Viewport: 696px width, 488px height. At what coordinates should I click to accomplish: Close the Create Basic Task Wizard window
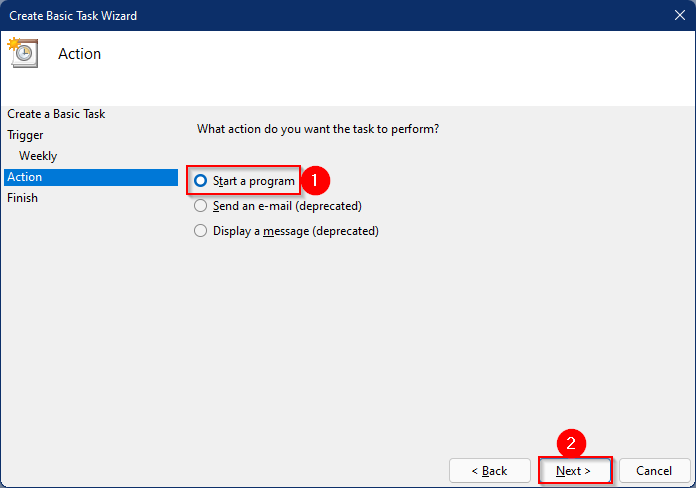click(680, 15)
